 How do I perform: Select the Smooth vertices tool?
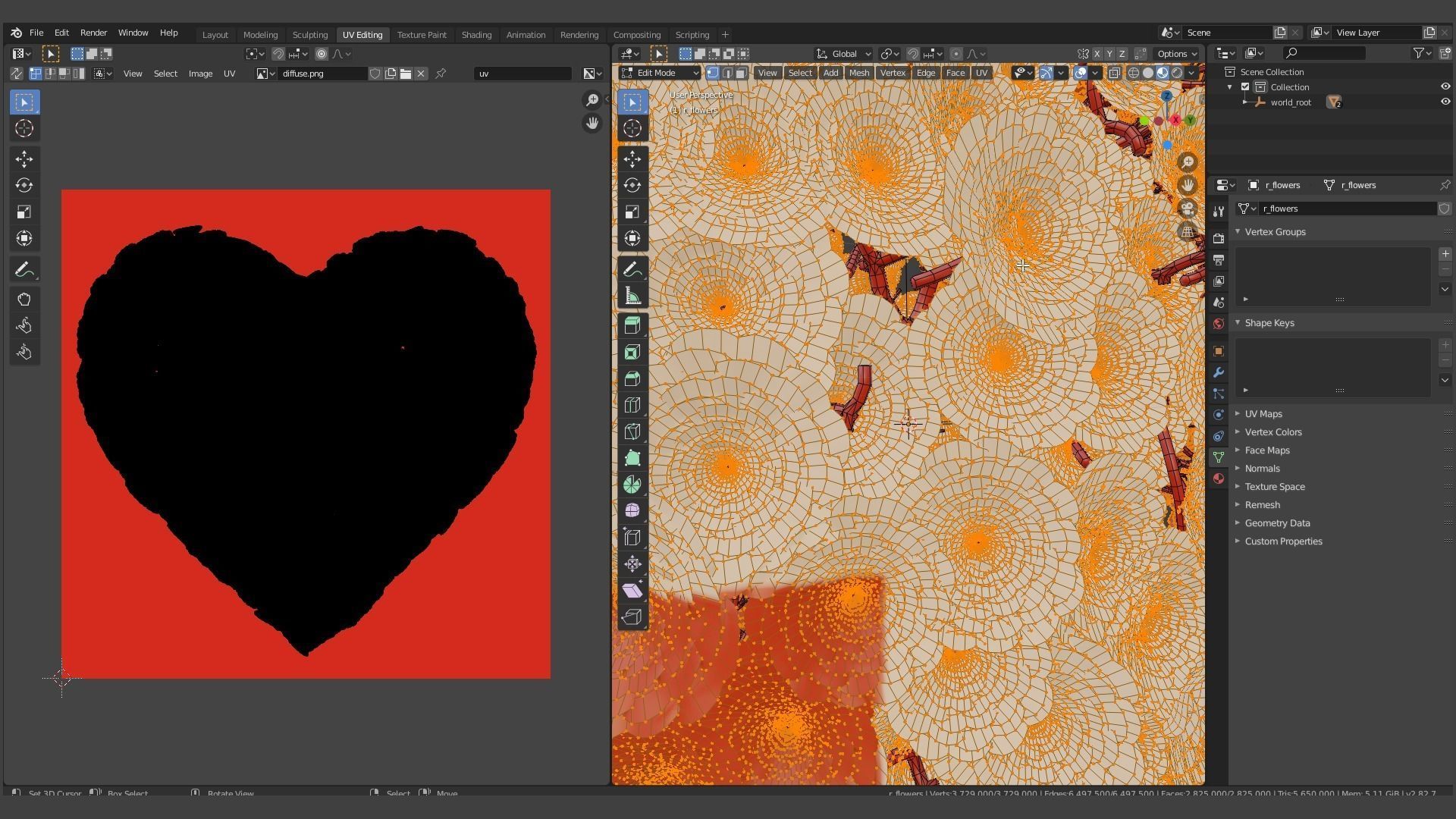pos(632,511)
